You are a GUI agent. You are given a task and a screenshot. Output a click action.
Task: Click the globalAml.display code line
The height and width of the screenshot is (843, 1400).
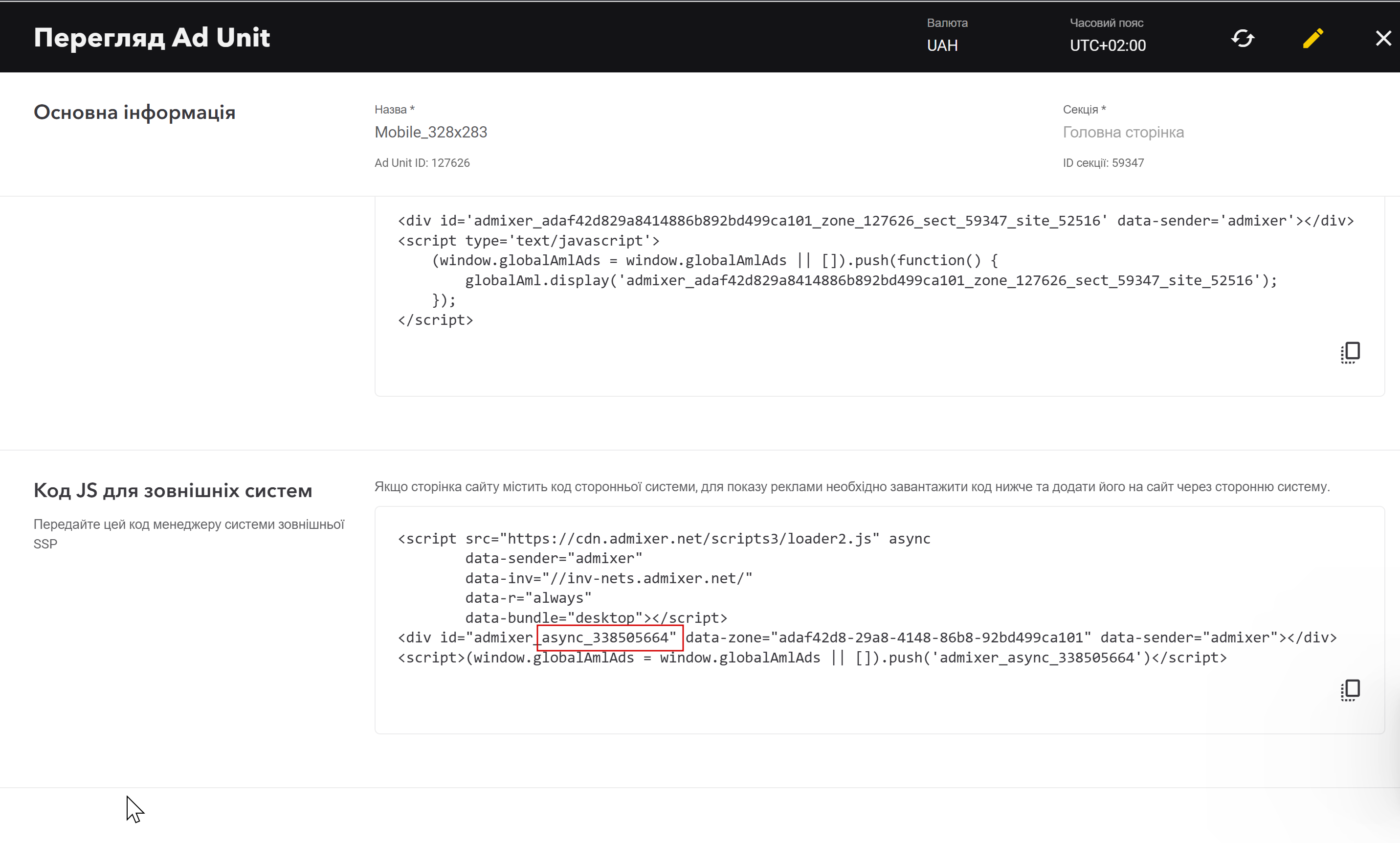(x=871, y=280)
